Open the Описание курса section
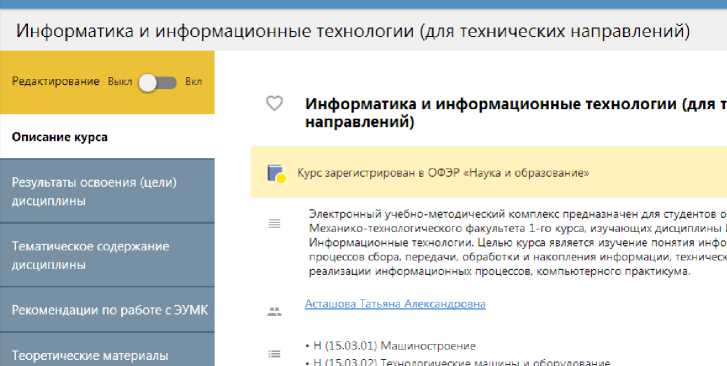This screenshot has width=727, height=366. (x=107, y=137)
